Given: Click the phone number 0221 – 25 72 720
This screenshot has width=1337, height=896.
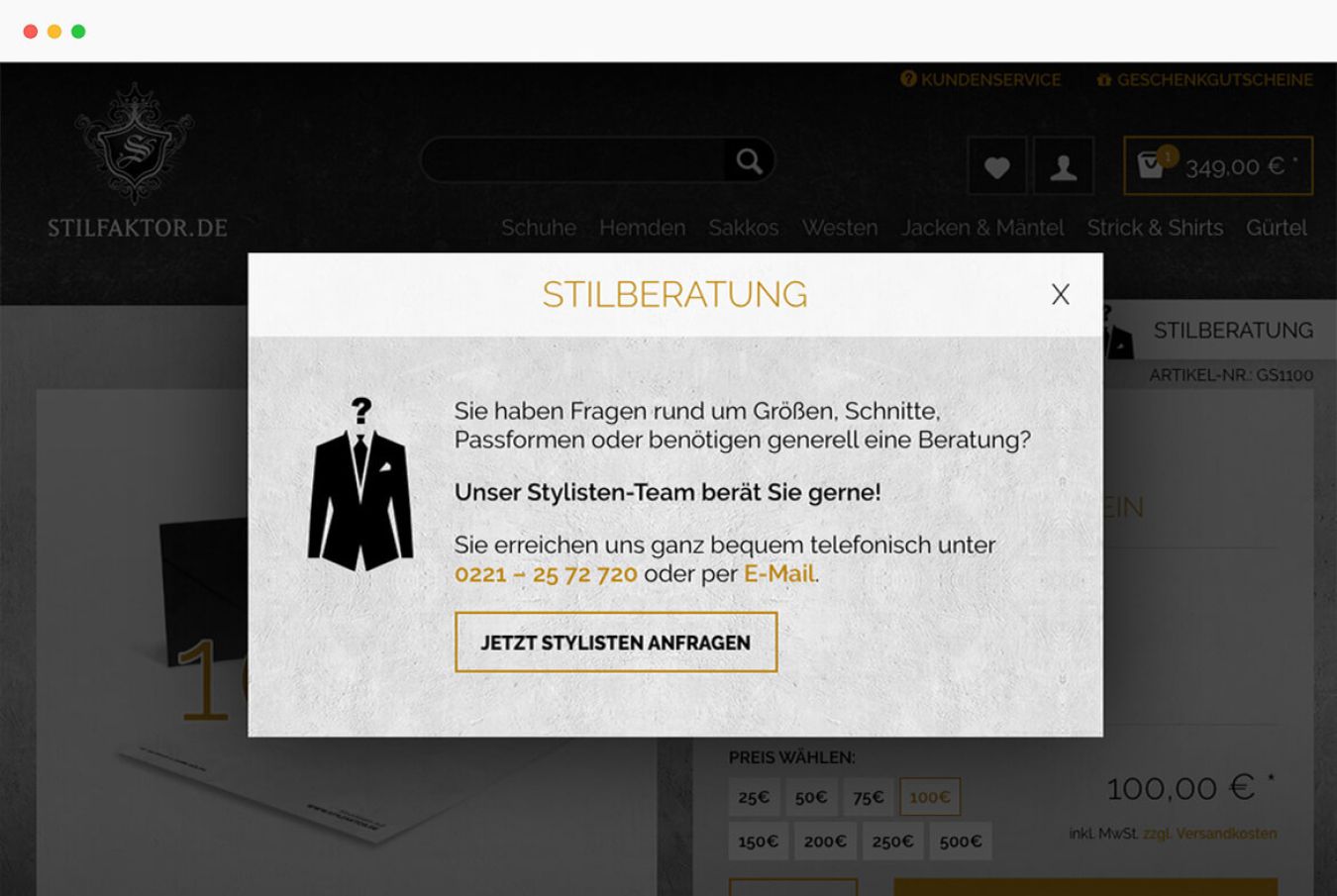Looking at the screenshot, I should (x=546, y=574).
